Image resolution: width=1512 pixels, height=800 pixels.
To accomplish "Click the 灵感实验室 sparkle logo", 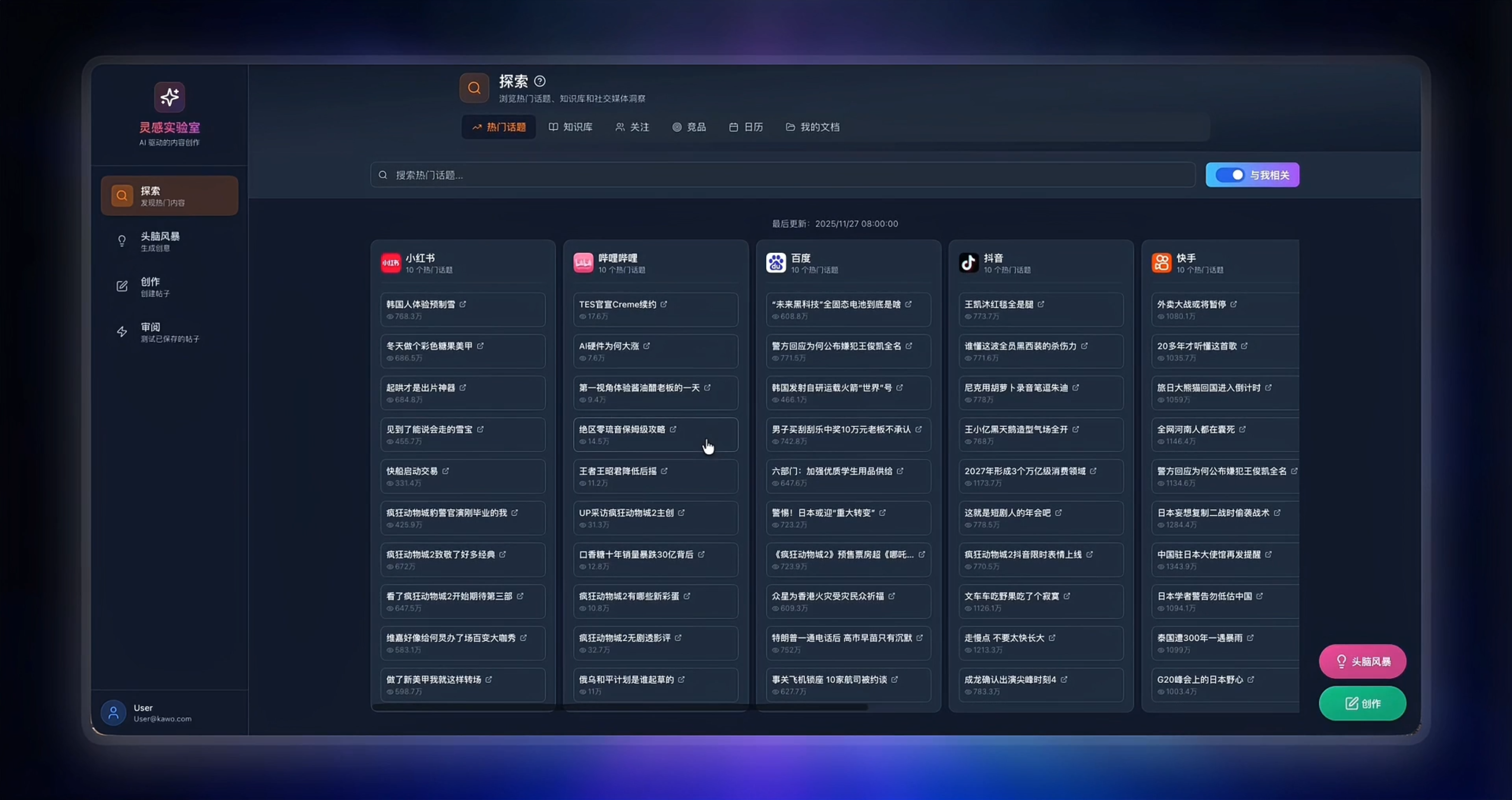I will 170,97.
